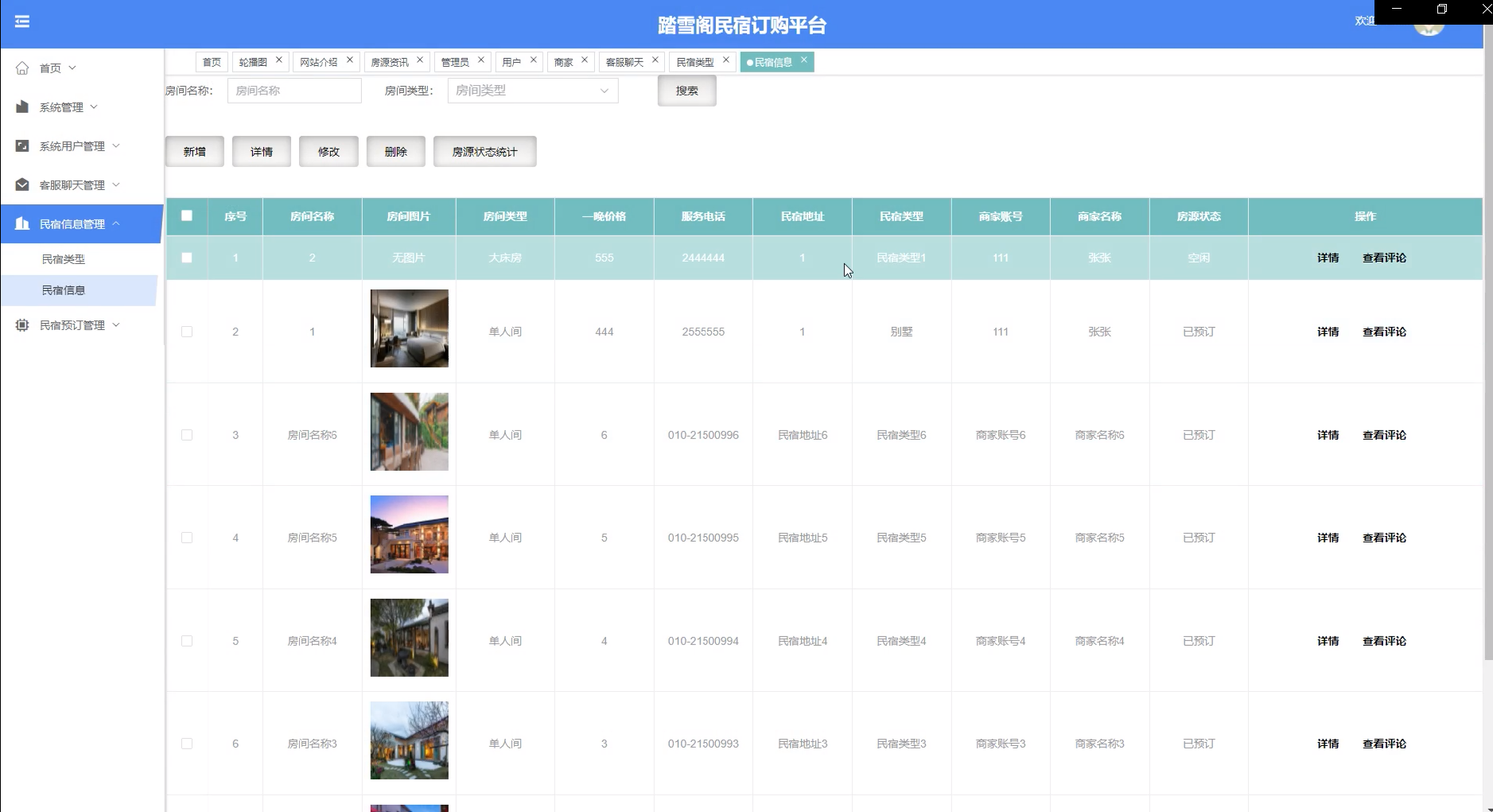Check the row 1 大床房 checkbox
This screenshot has width=1493, height=812.
point(187,258)
